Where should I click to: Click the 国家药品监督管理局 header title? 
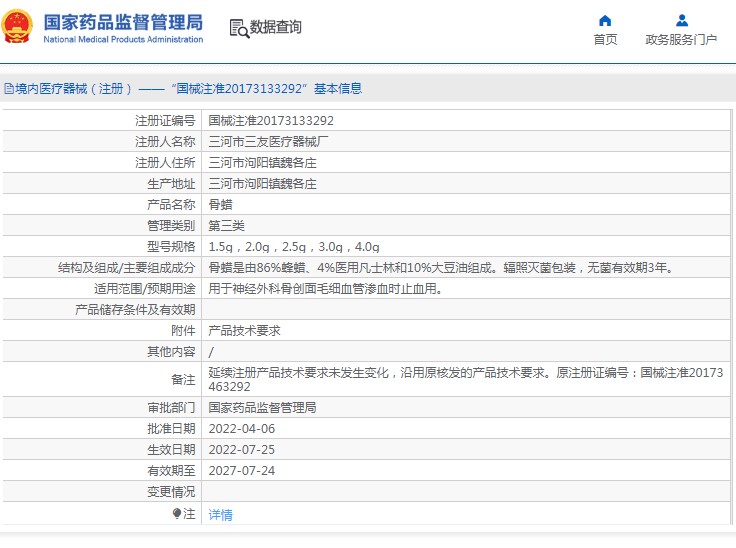[123, 23]
